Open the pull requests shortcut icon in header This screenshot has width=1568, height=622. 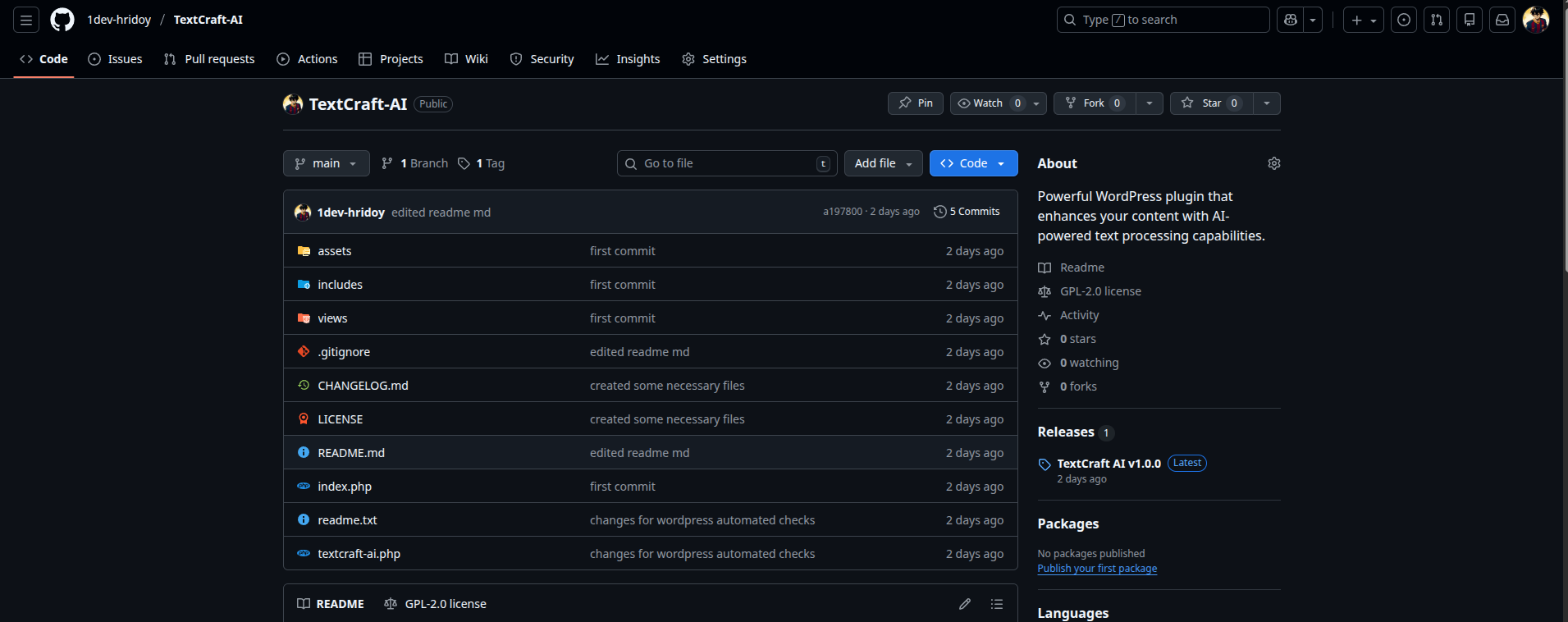tap(1437, 20)
